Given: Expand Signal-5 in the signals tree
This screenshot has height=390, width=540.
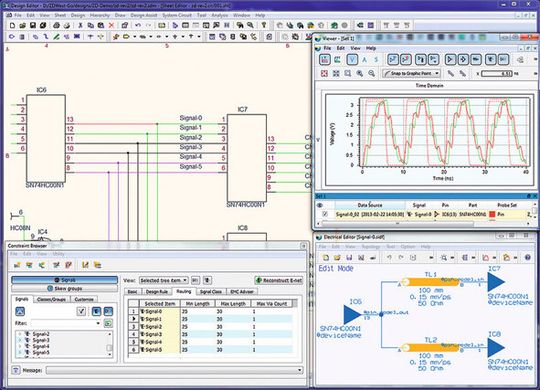Looking at the screenshot, I should pyautogui.click(x=20, y=352).
